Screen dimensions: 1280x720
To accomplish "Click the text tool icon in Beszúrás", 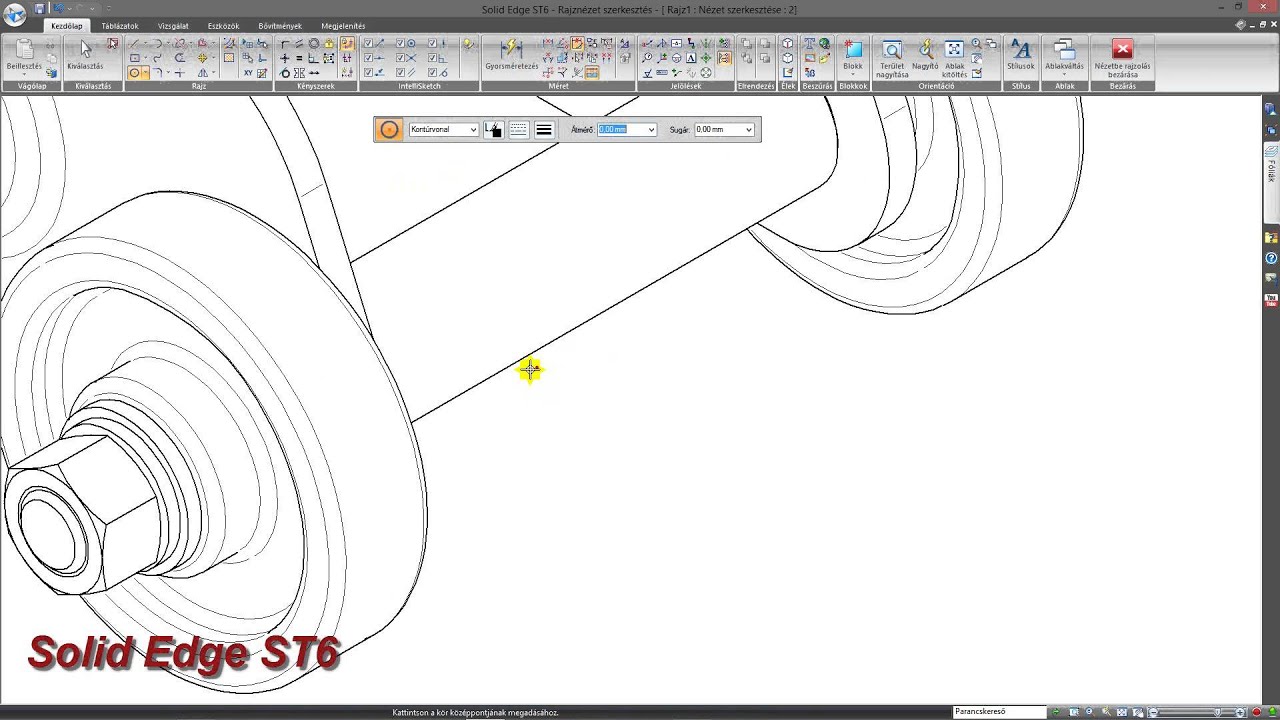I will (x=809, y=44).
